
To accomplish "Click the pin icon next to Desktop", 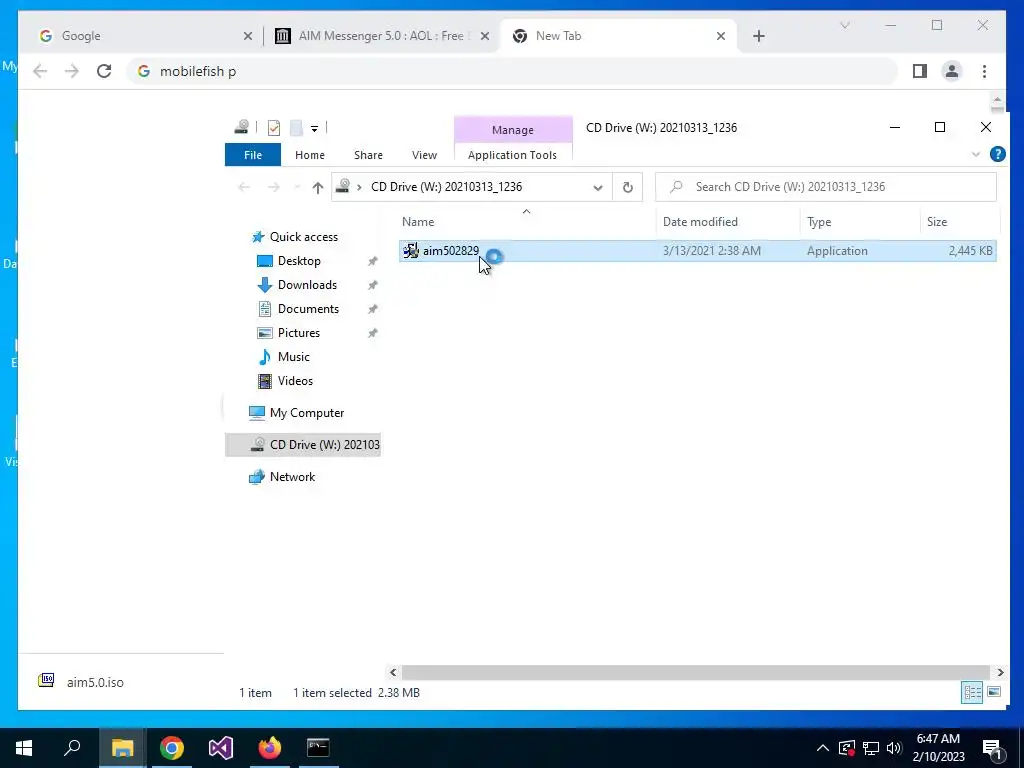I will pos(372,261).
